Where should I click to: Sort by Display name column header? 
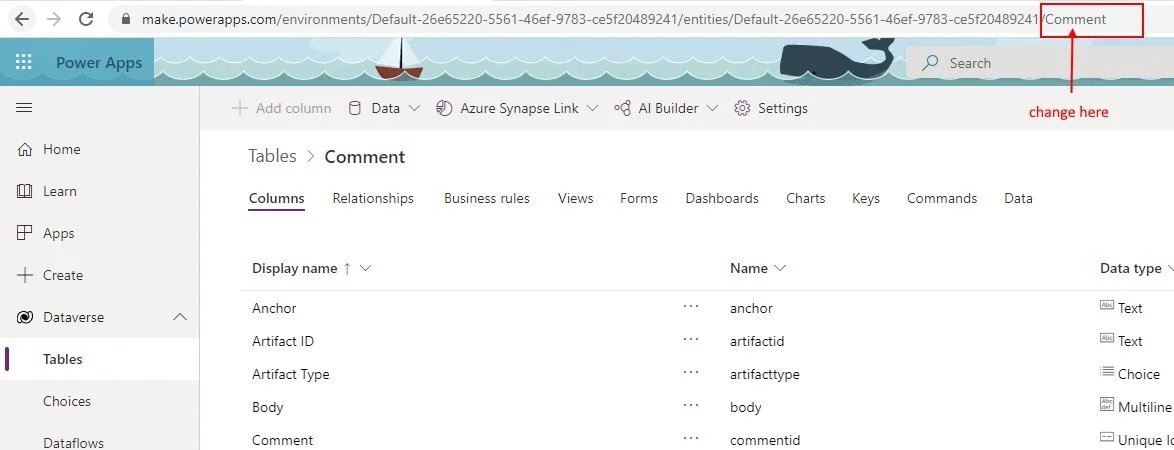[x=295, y=268]
